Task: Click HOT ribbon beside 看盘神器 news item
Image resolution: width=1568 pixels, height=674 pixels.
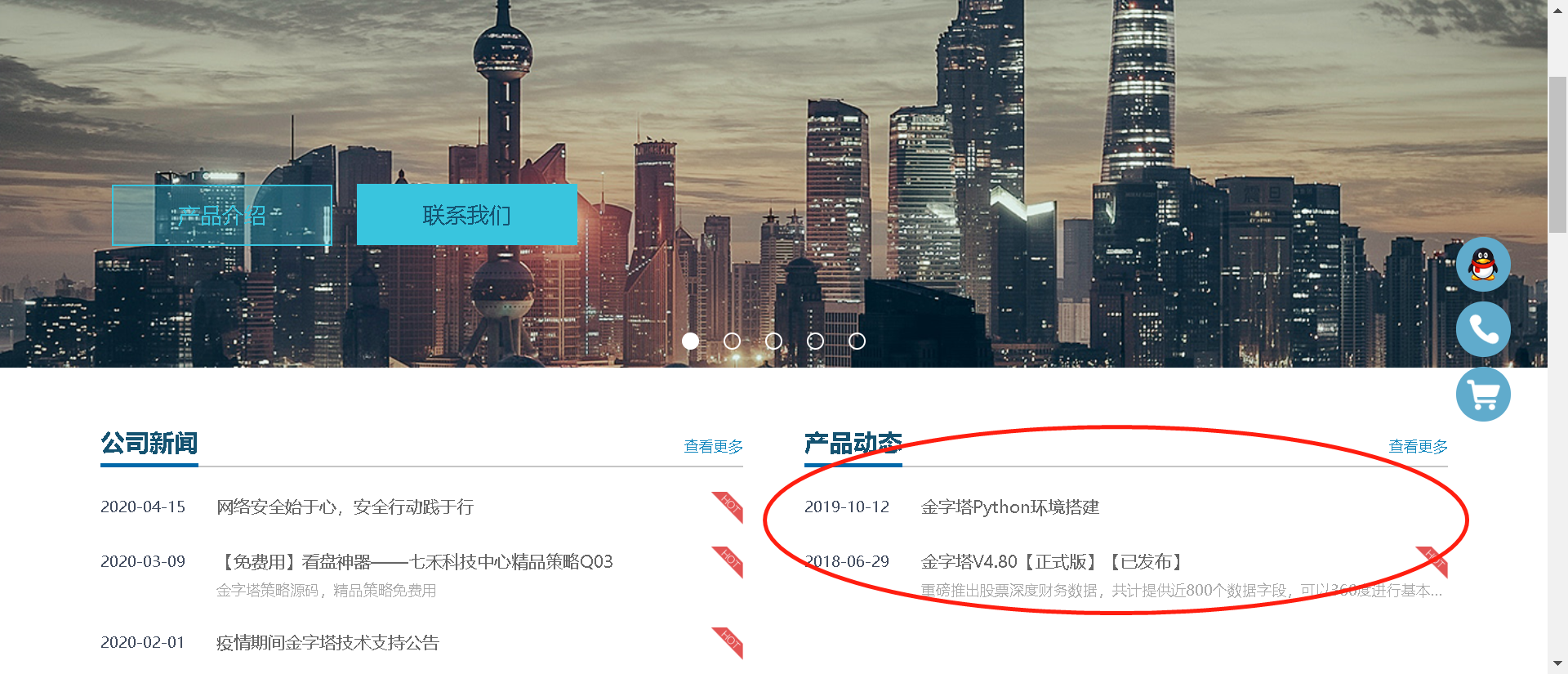Action: (728, 562)
